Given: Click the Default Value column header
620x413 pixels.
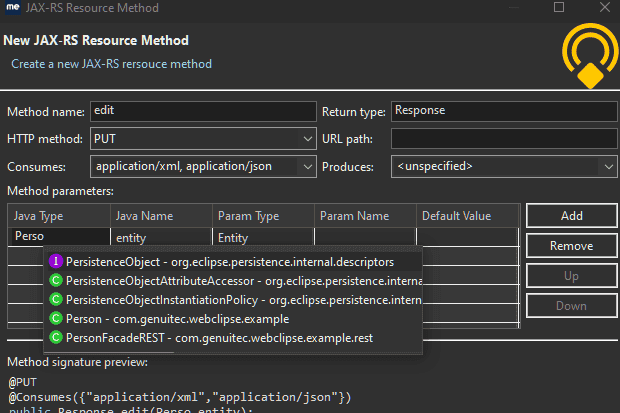Looking at the screenshot, I should pos(468,216).
